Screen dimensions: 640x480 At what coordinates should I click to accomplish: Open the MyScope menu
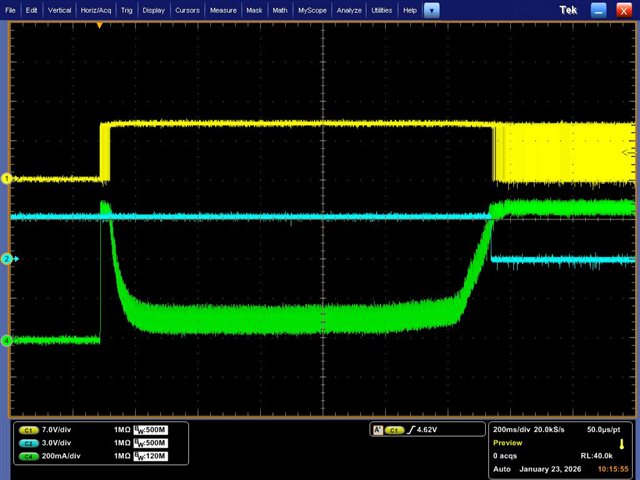312,10
